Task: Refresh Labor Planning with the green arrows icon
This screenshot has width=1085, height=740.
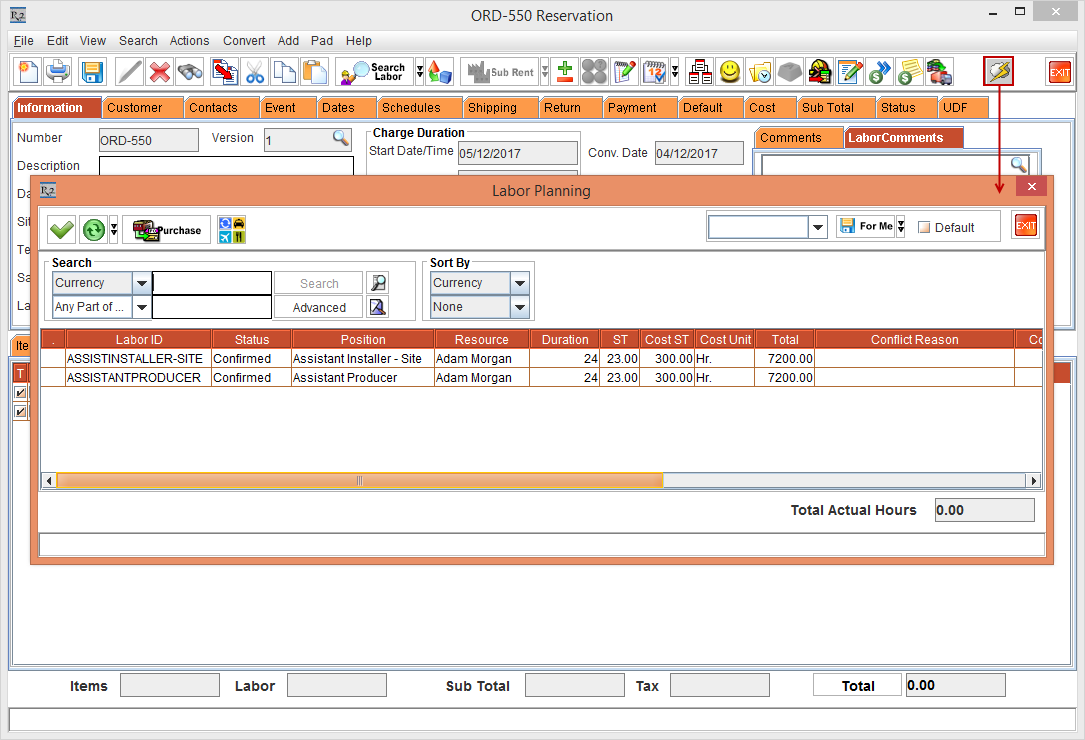Action: [x=92, y=229]
